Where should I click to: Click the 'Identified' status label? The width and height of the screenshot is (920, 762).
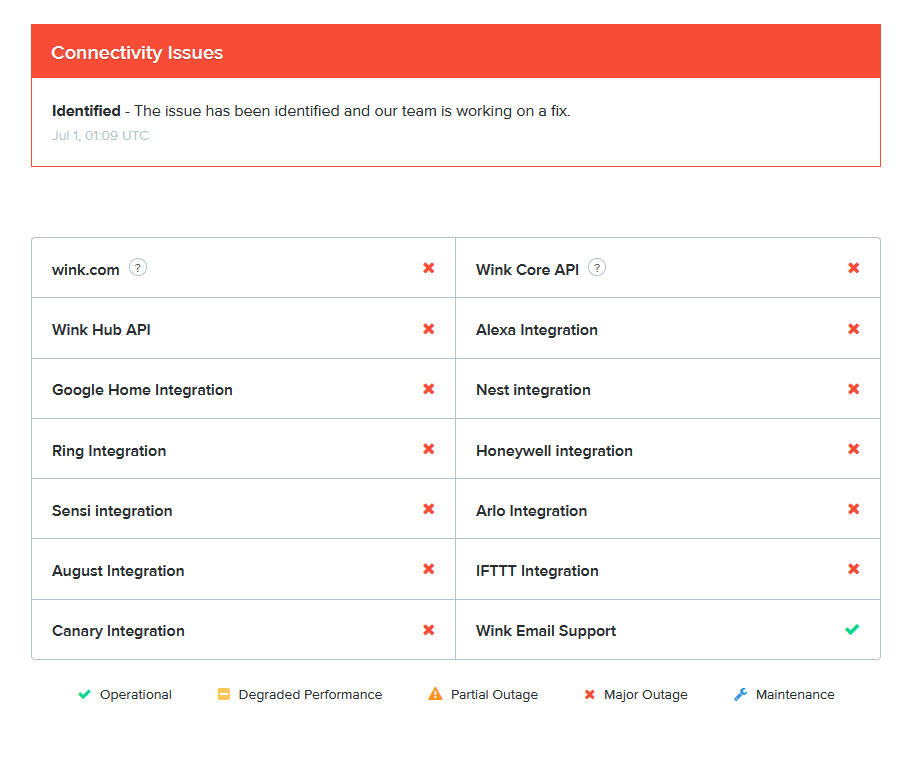tap(86, 111)
